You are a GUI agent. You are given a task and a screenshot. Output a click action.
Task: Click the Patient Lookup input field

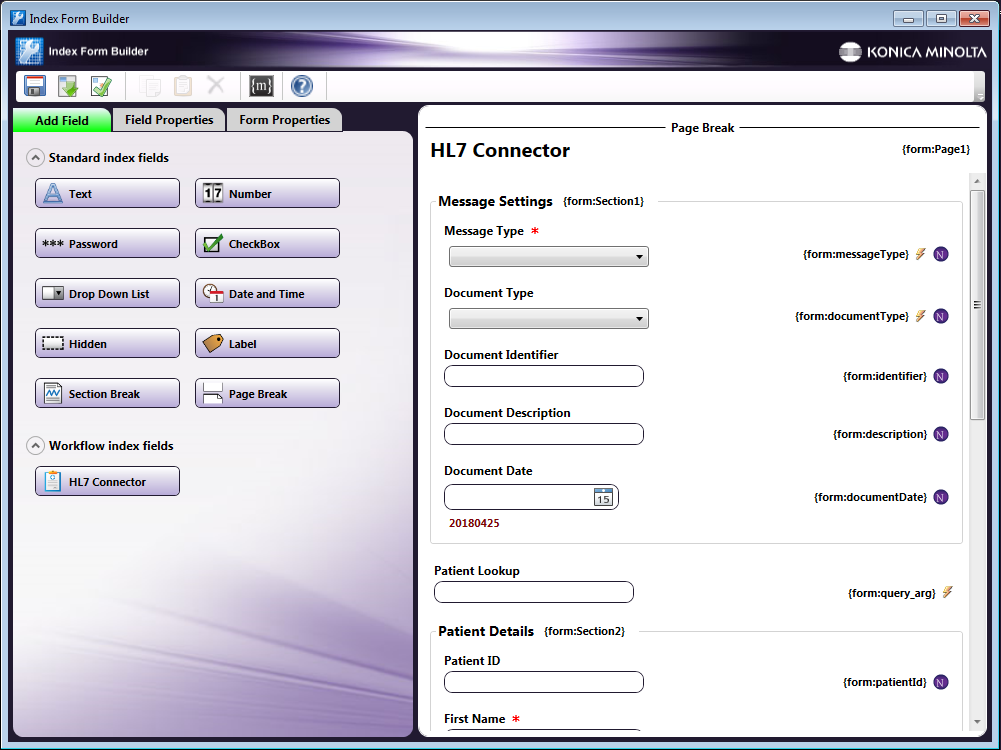click(x=534, y=592)
